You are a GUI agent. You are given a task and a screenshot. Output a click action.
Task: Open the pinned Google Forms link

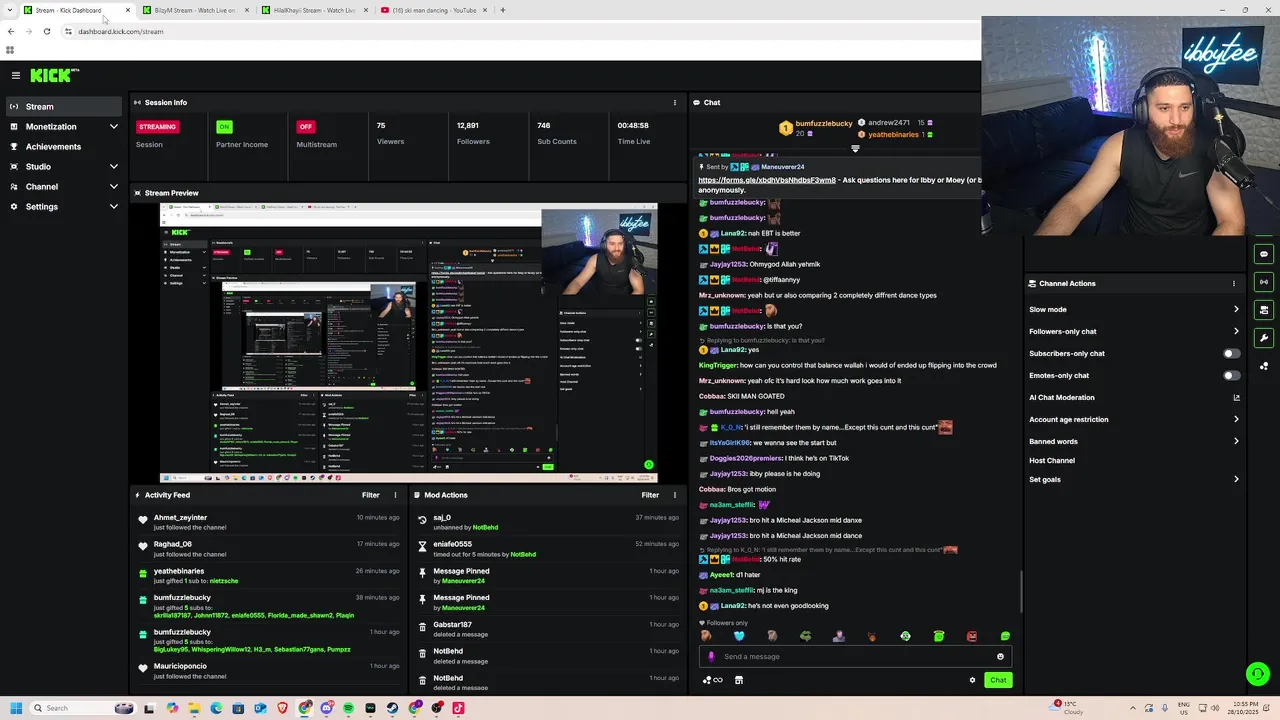[767, 180]
